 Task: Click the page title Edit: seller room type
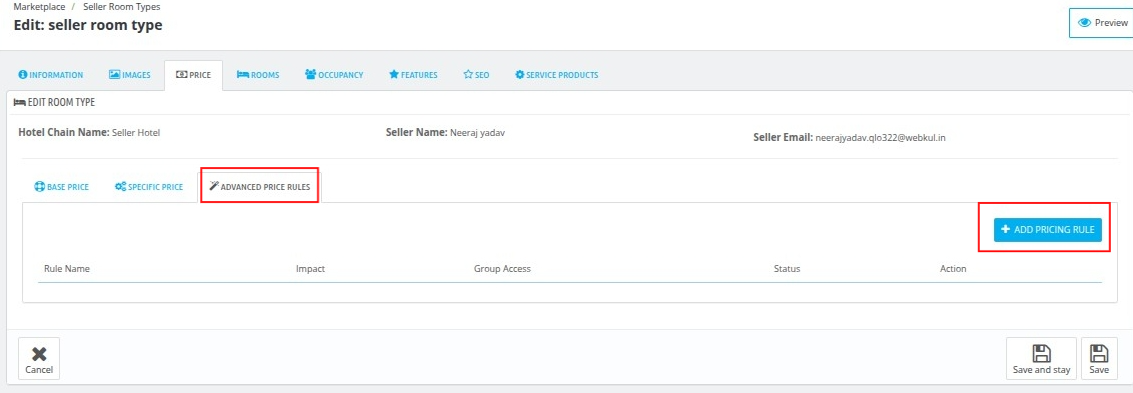[88, 25]
